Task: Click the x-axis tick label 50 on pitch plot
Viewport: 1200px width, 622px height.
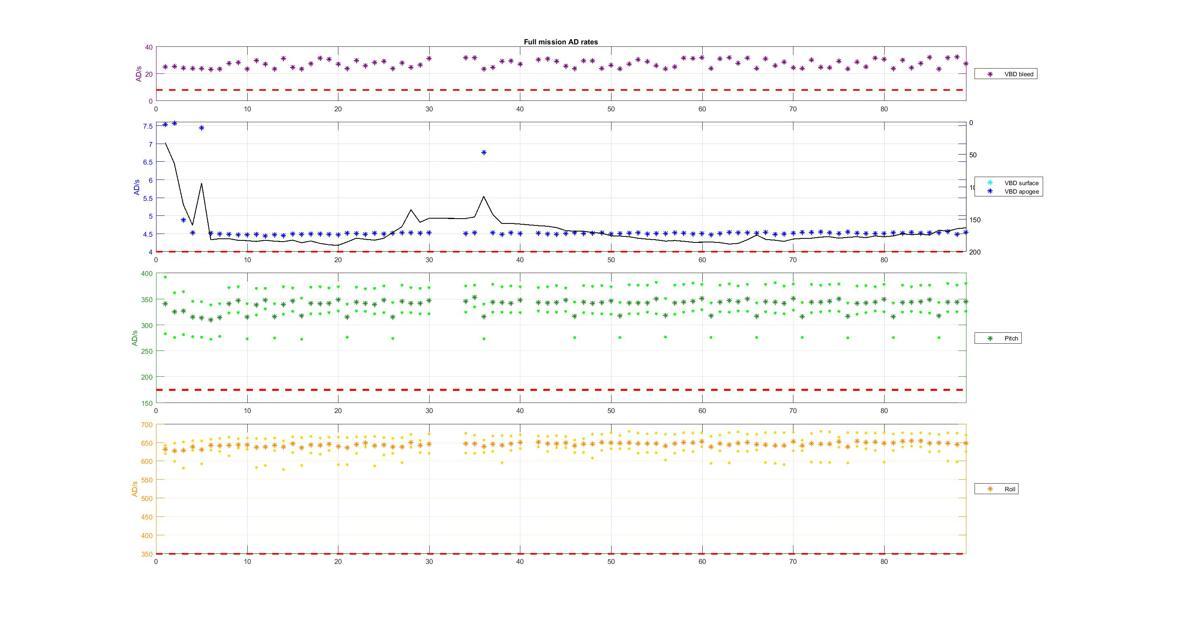Action: pos(611,411)
